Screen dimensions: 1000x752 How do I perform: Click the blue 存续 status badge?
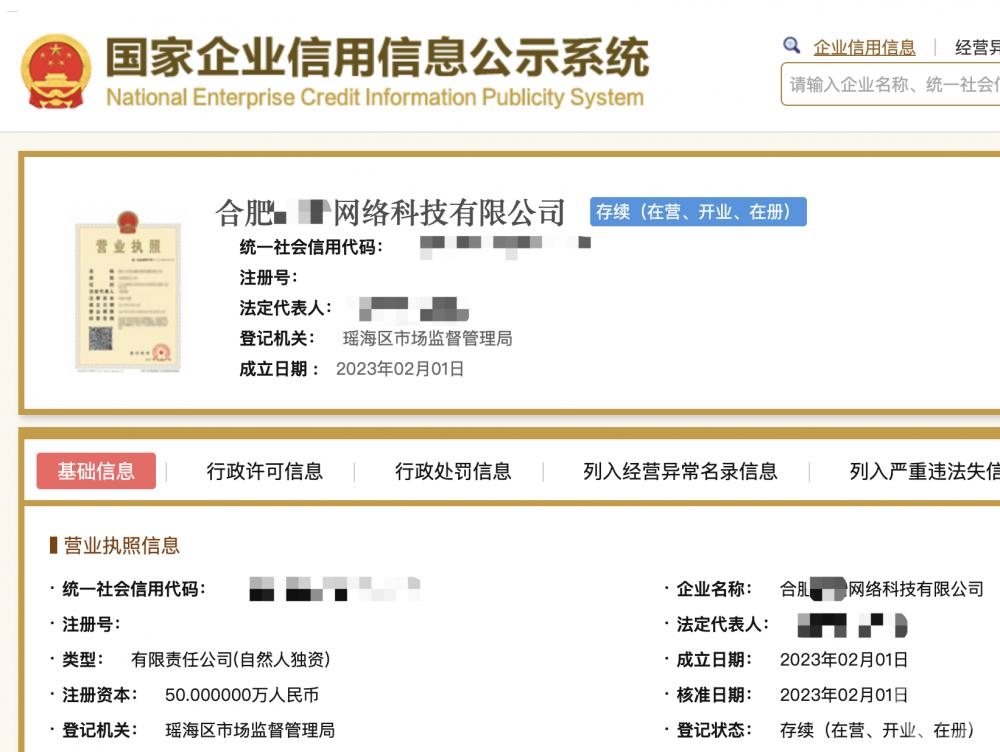697,212
